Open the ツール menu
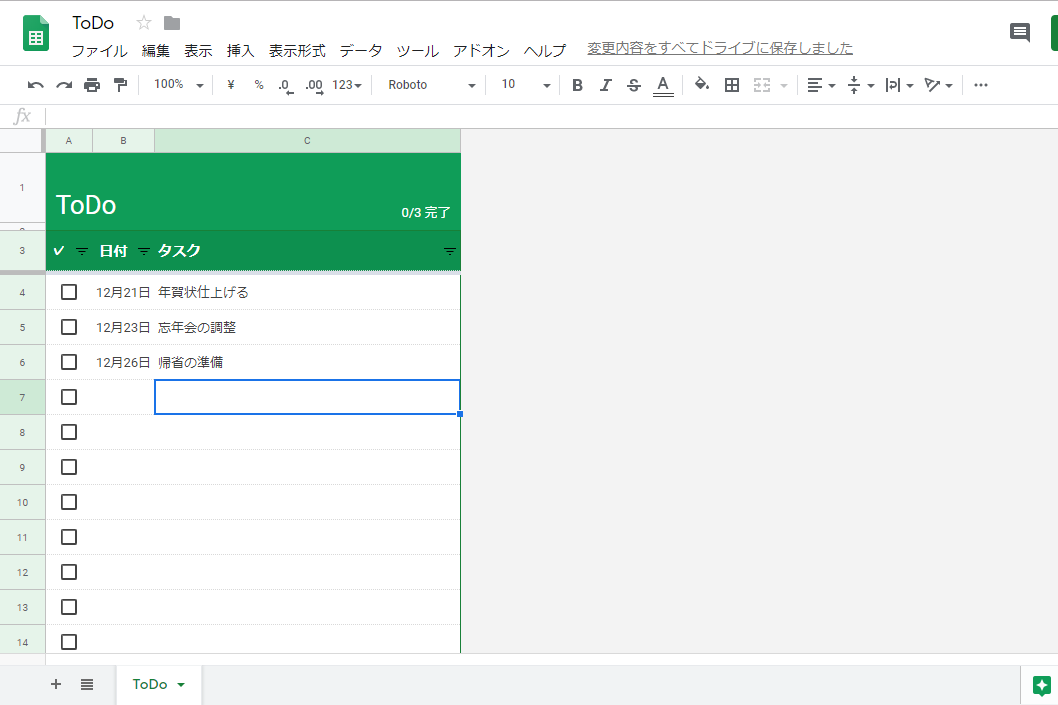Screen dimensions: 1058x705 tap(418, 51)
